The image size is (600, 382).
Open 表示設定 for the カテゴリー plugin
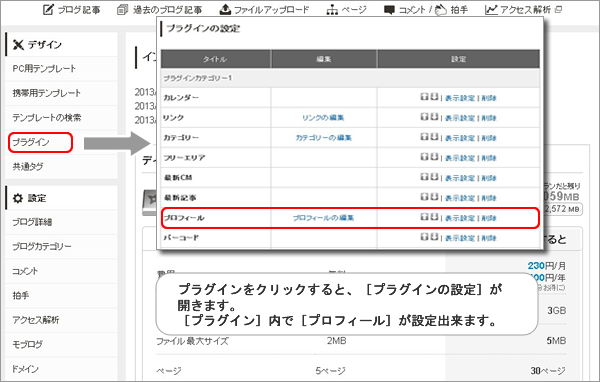[460, 138]
